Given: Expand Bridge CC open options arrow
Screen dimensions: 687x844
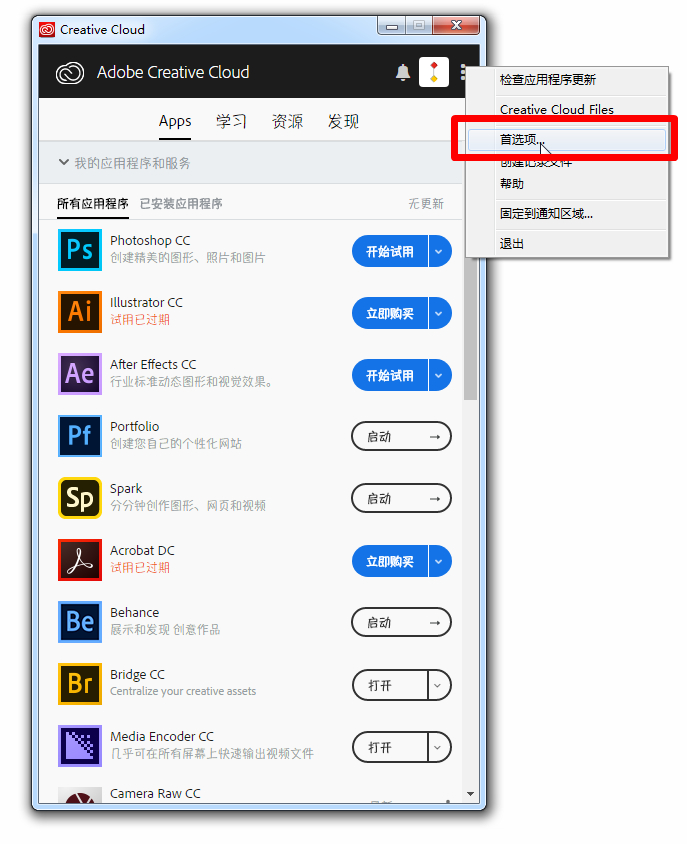Looking at the screenshot, I should [439, 685].
